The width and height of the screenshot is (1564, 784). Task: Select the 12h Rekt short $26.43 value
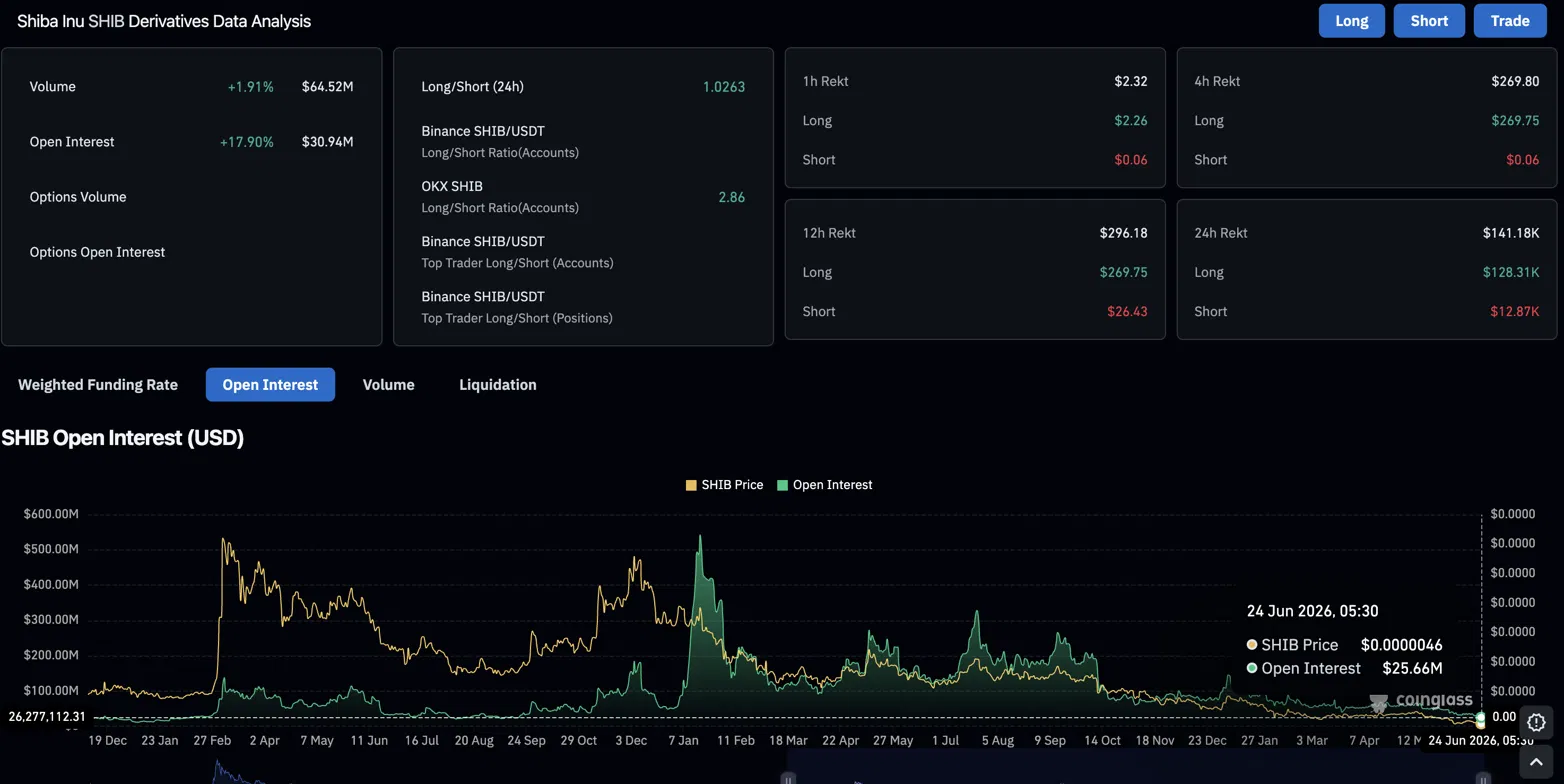point(1127,311)
